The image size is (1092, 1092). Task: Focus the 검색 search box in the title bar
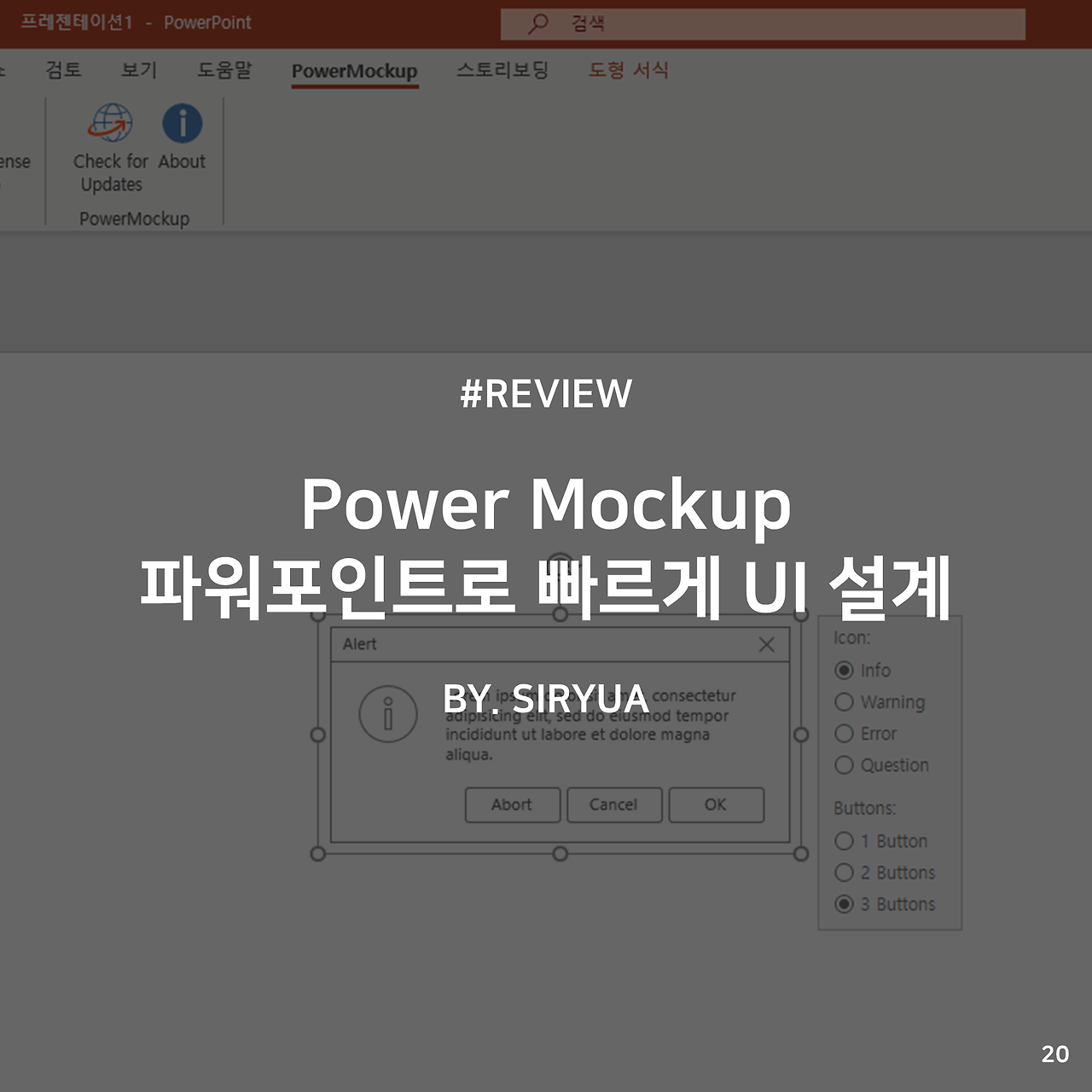(x=763, y=24)
